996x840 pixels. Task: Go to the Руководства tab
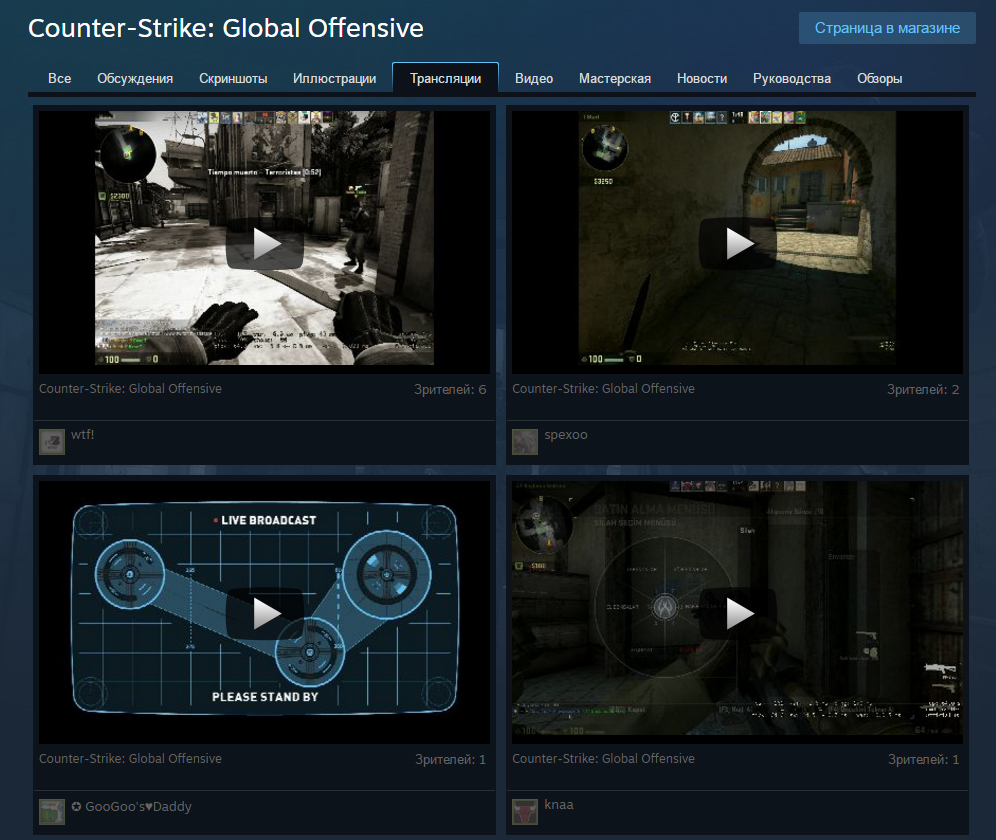click(791, 78)
